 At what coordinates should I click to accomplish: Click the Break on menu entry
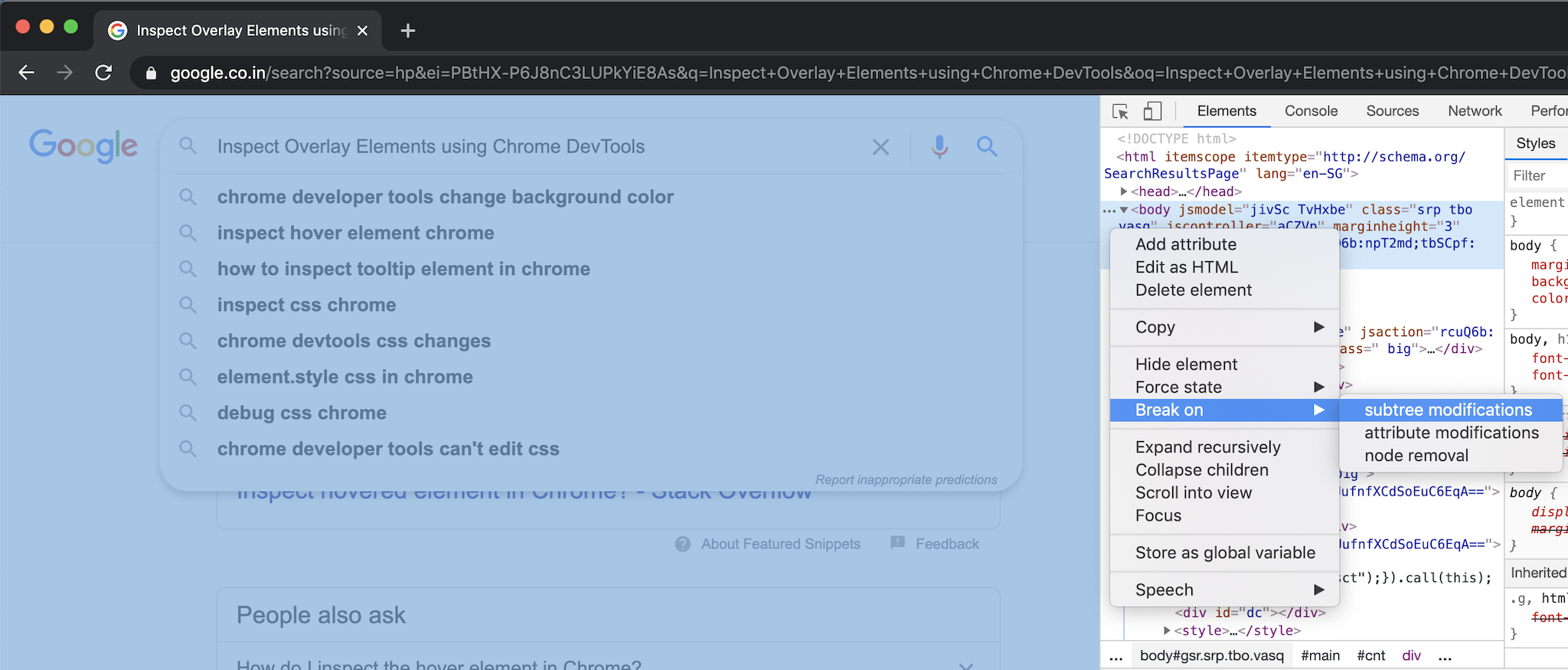[x=1224, y=410]
